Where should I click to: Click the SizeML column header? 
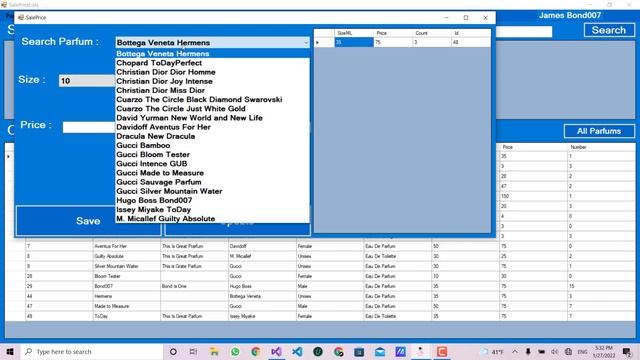pos(354,33)
